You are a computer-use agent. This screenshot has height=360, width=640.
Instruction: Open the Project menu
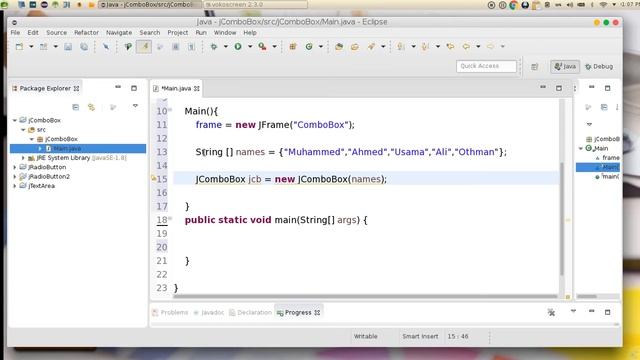tap(178, 32)
